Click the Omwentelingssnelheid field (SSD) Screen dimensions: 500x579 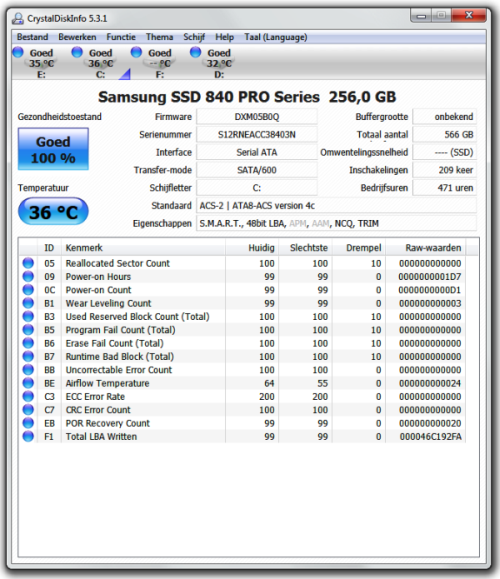point(445,152)
